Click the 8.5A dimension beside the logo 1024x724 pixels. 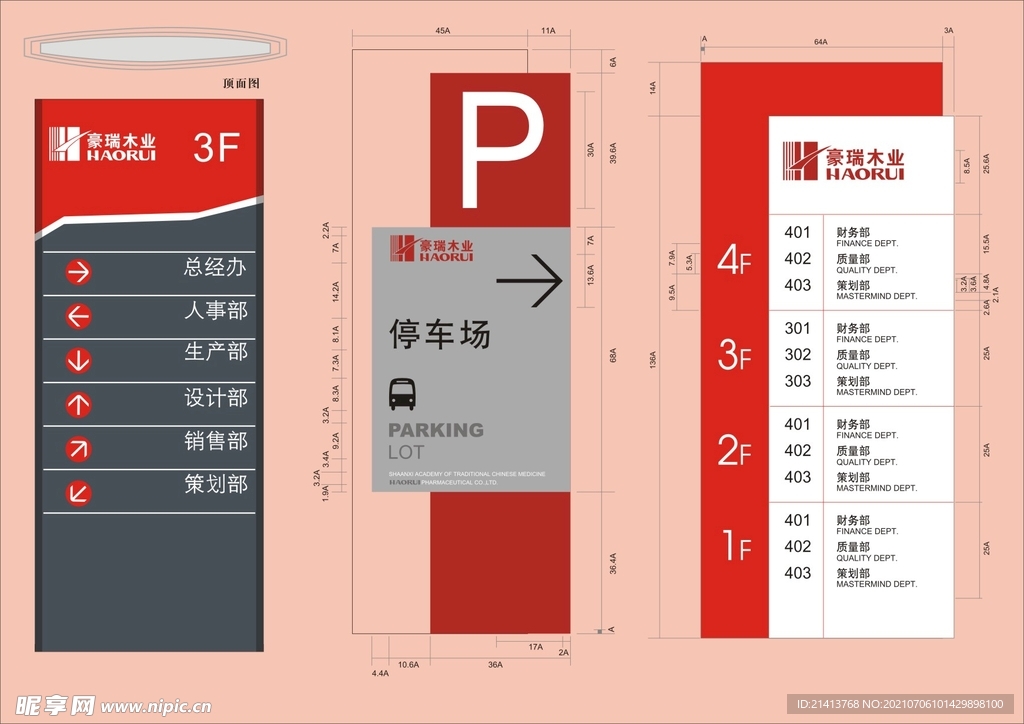[967, 166]
